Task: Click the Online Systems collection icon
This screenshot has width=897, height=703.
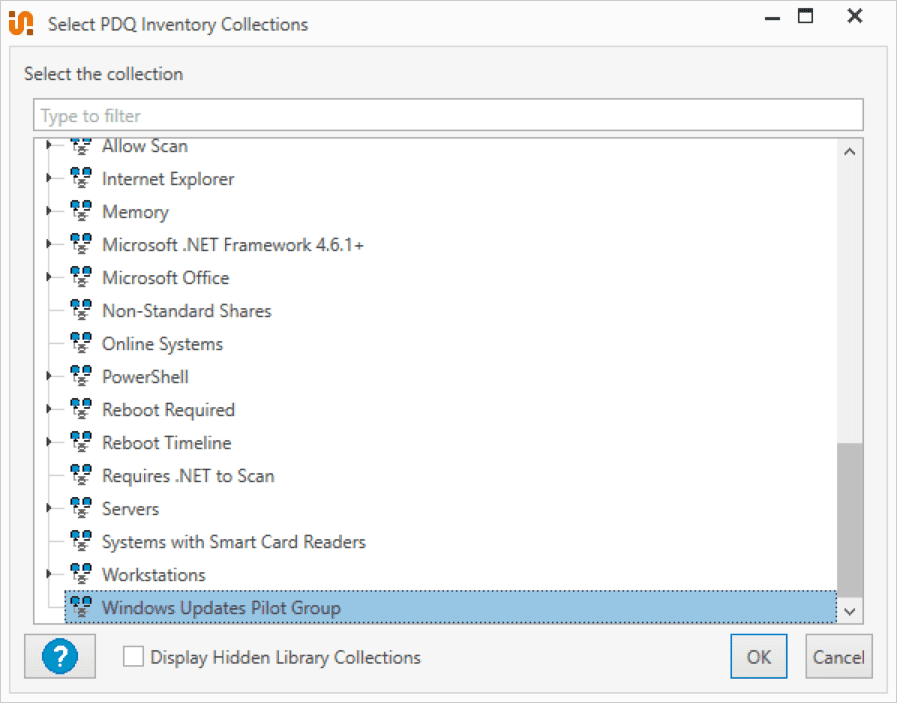Action: [81, 343]
